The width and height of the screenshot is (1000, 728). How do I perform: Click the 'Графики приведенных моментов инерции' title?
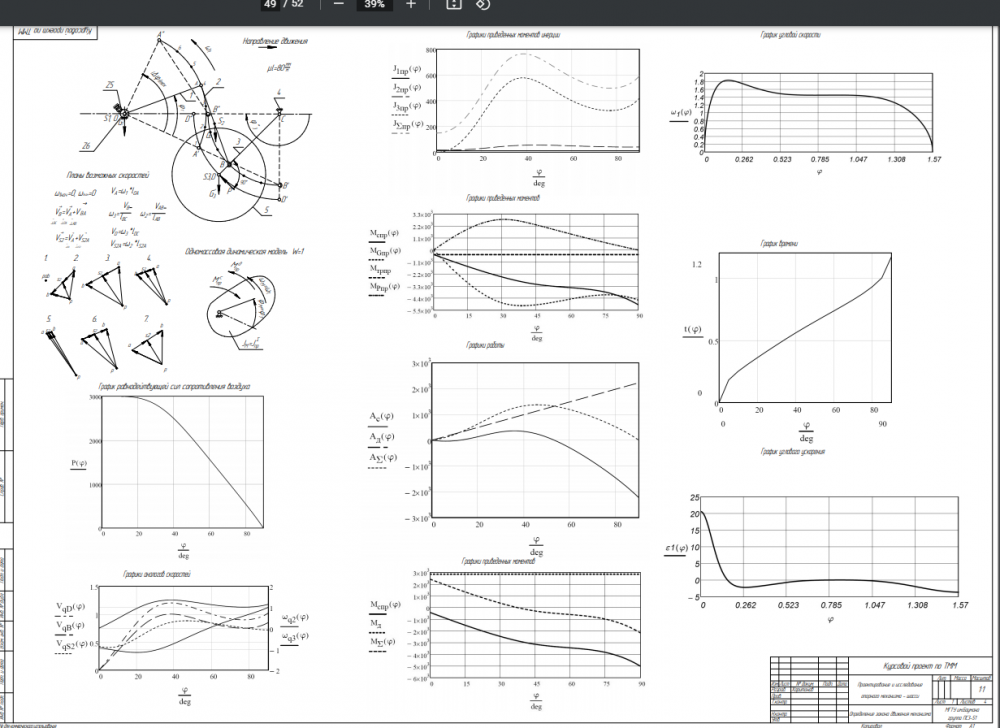(x=513, y=35)
